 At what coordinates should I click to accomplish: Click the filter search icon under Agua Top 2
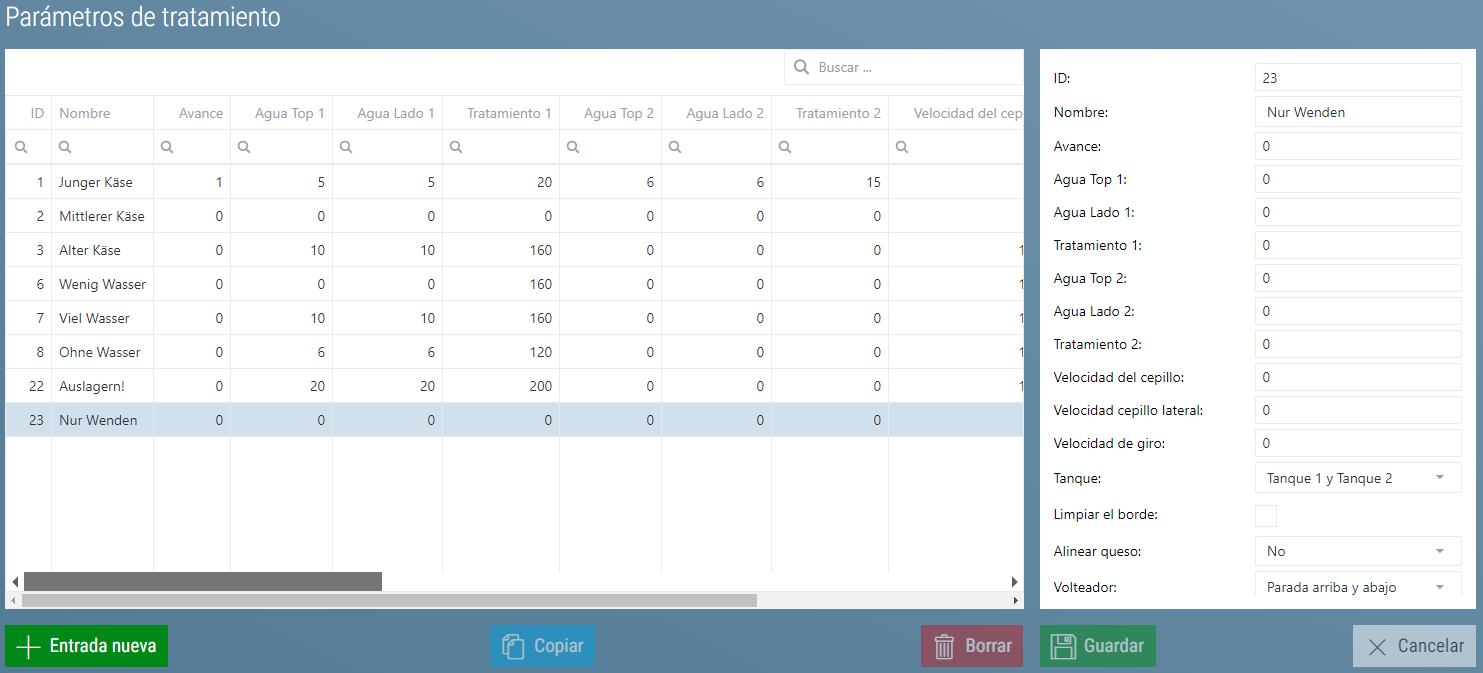point(573,147)
